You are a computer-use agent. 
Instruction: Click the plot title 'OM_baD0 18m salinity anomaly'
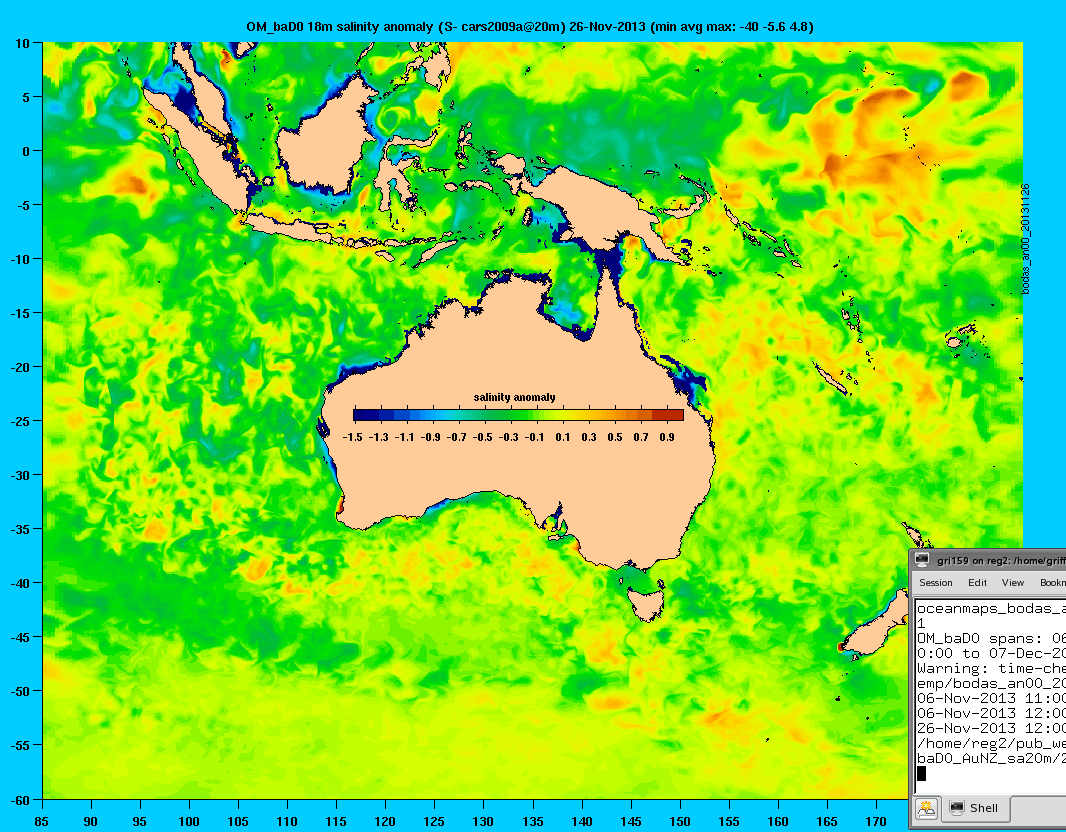[339, 27]
